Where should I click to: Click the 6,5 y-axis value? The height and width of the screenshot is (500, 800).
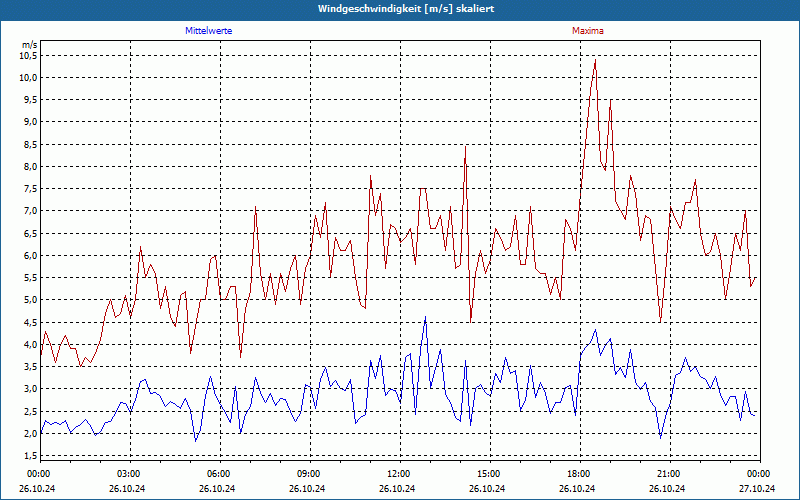31,233
